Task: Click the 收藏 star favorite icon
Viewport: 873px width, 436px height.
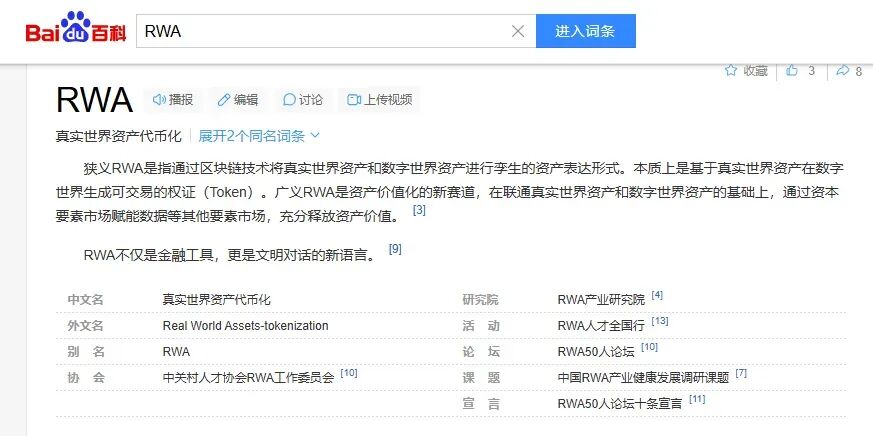Action: [731, 71]
